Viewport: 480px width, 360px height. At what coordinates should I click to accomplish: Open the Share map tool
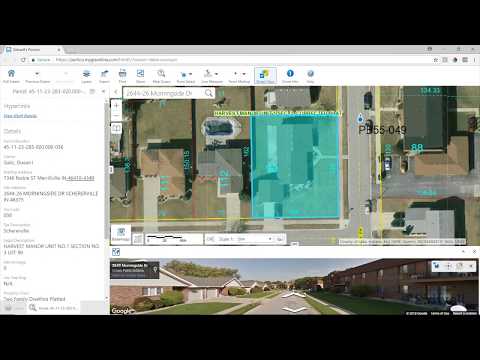click(140, 74)
